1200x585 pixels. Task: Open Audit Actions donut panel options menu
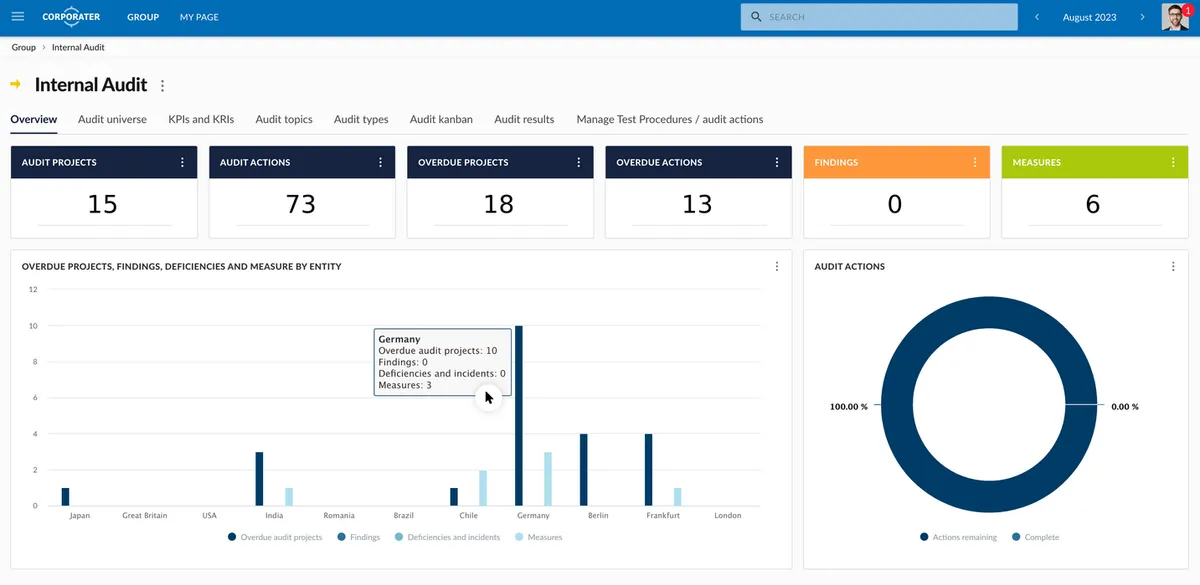[1173, 266]
